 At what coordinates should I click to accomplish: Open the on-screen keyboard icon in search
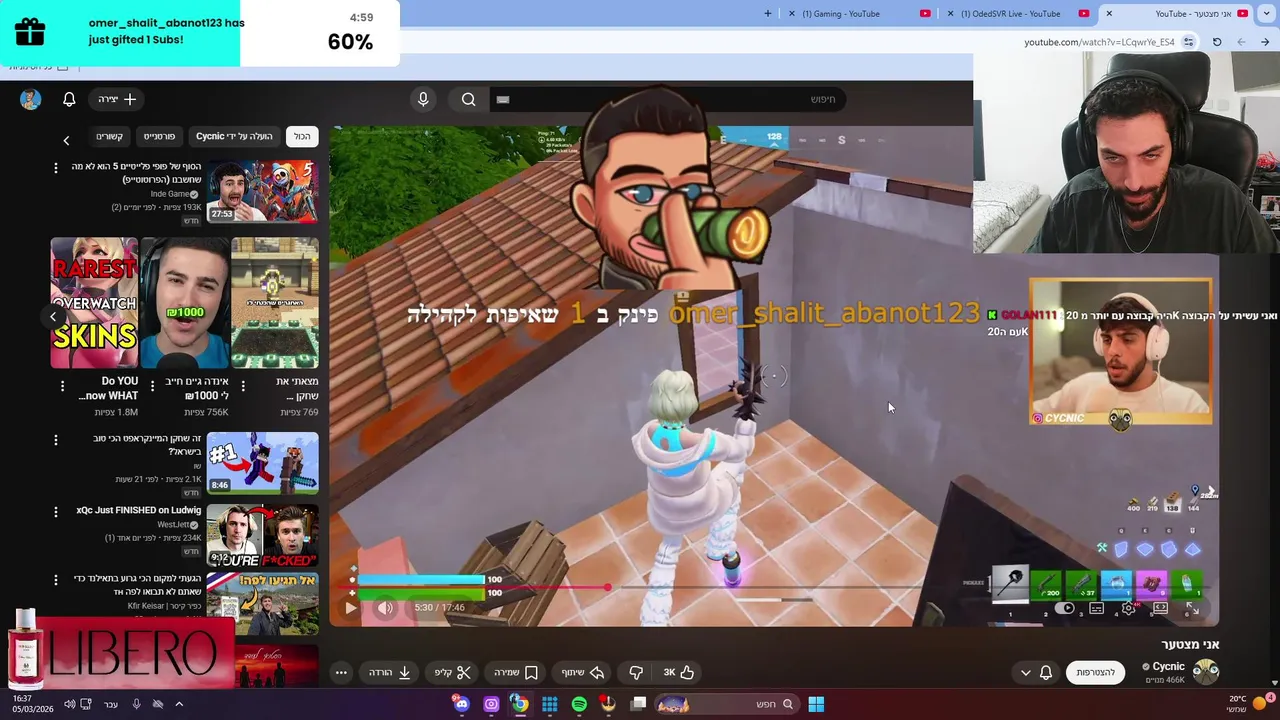pyautogui.click(x=503, y=99)
